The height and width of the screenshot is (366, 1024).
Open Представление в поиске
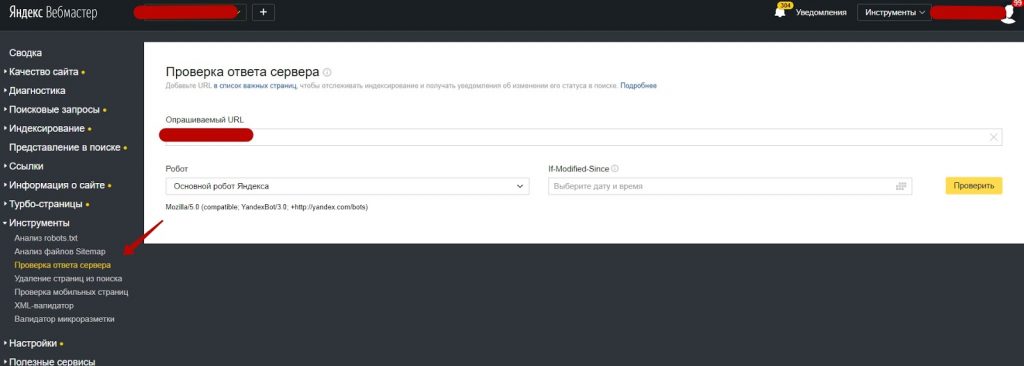point(65,148)
